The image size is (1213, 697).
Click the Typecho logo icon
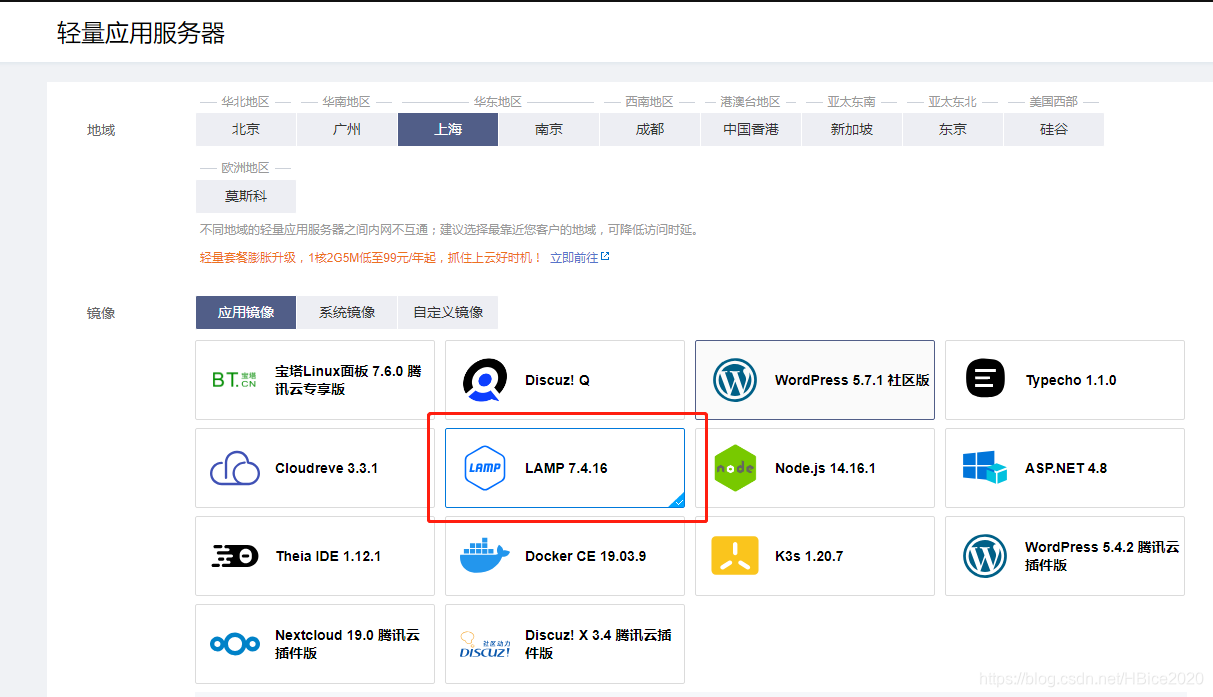(985, 380)
